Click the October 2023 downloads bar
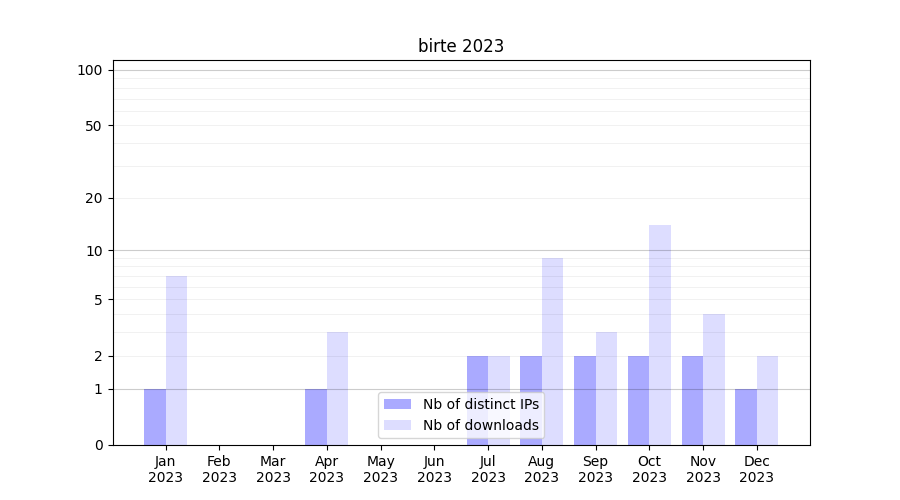 (660, 335)
